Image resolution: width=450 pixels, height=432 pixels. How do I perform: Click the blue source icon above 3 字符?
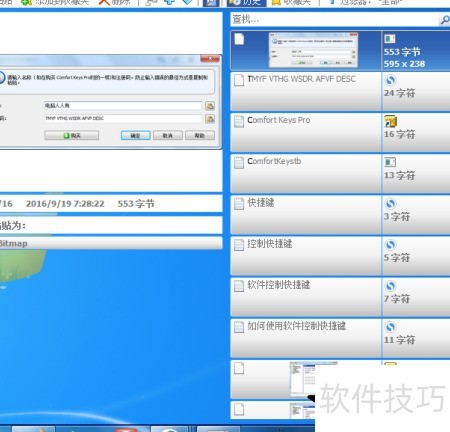390,203
